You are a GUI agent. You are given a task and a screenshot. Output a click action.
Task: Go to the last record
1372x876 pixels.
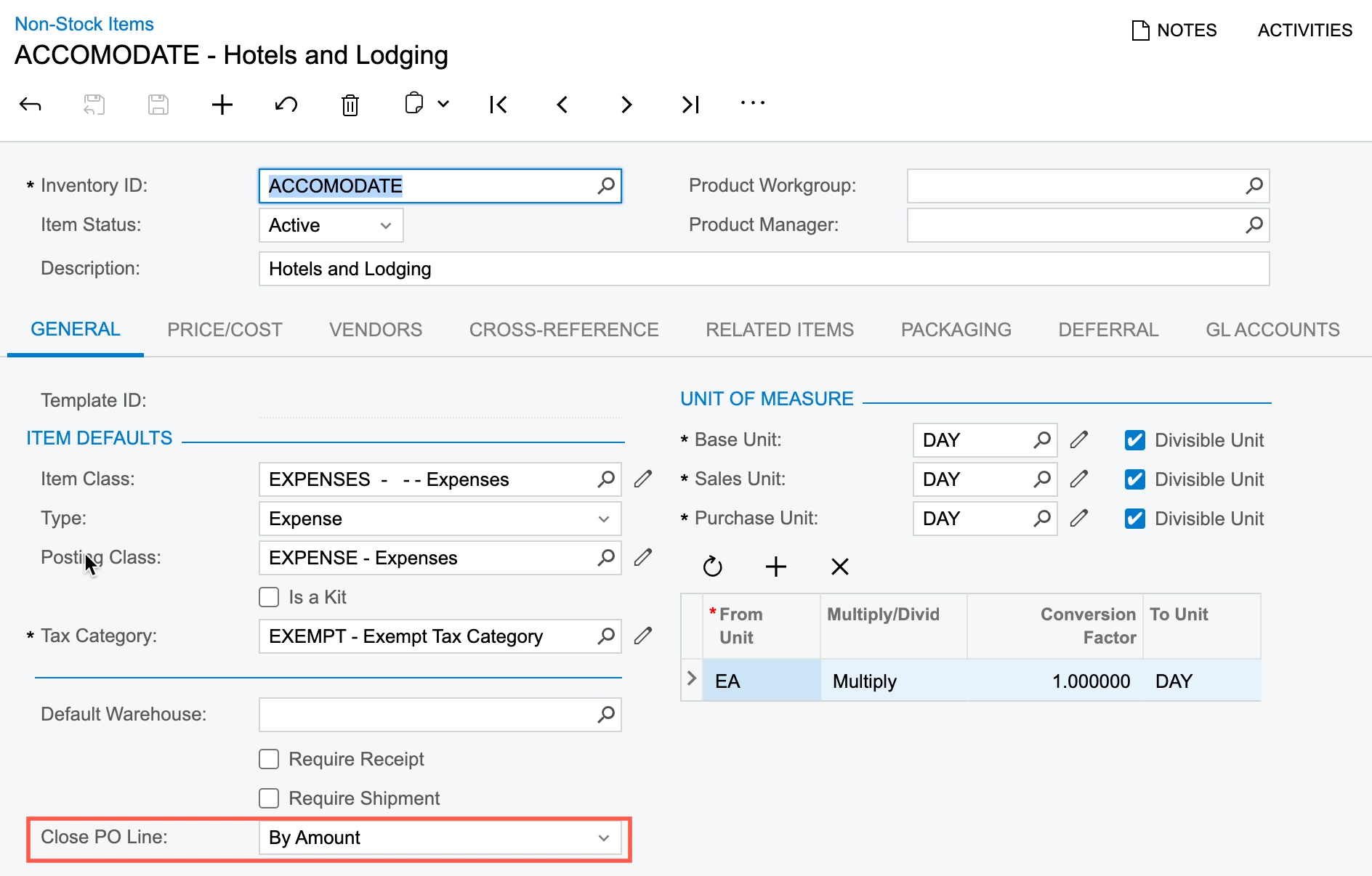pos(690,105)
